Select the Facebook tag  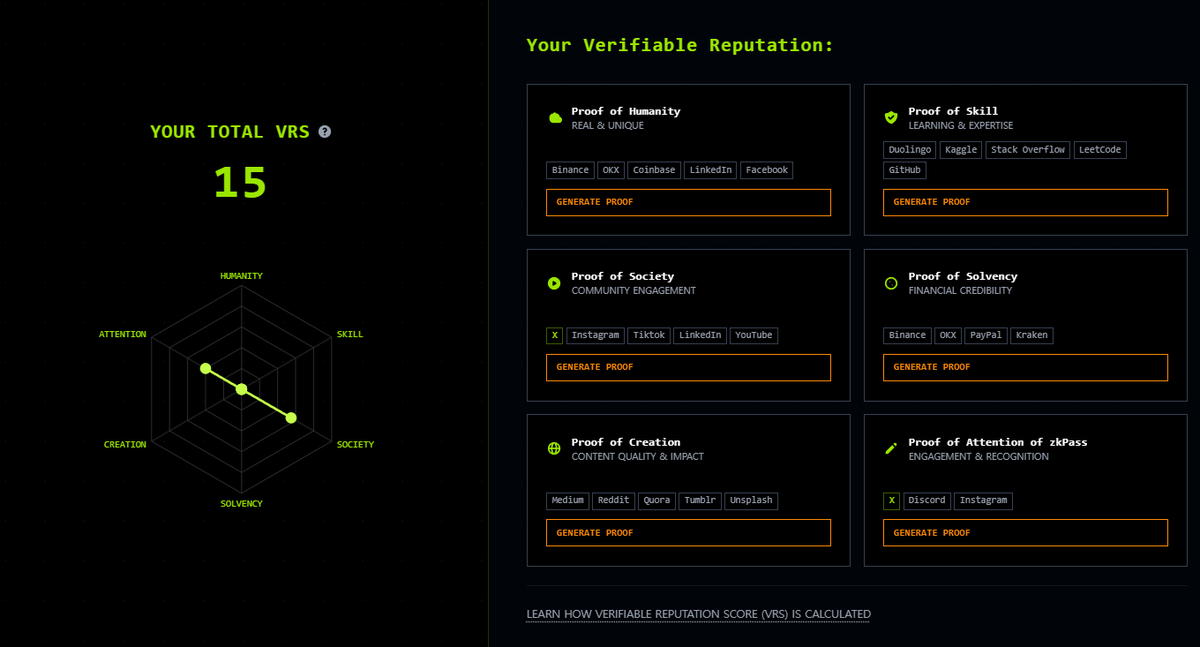pyautogui.click(x=767, y=170)
